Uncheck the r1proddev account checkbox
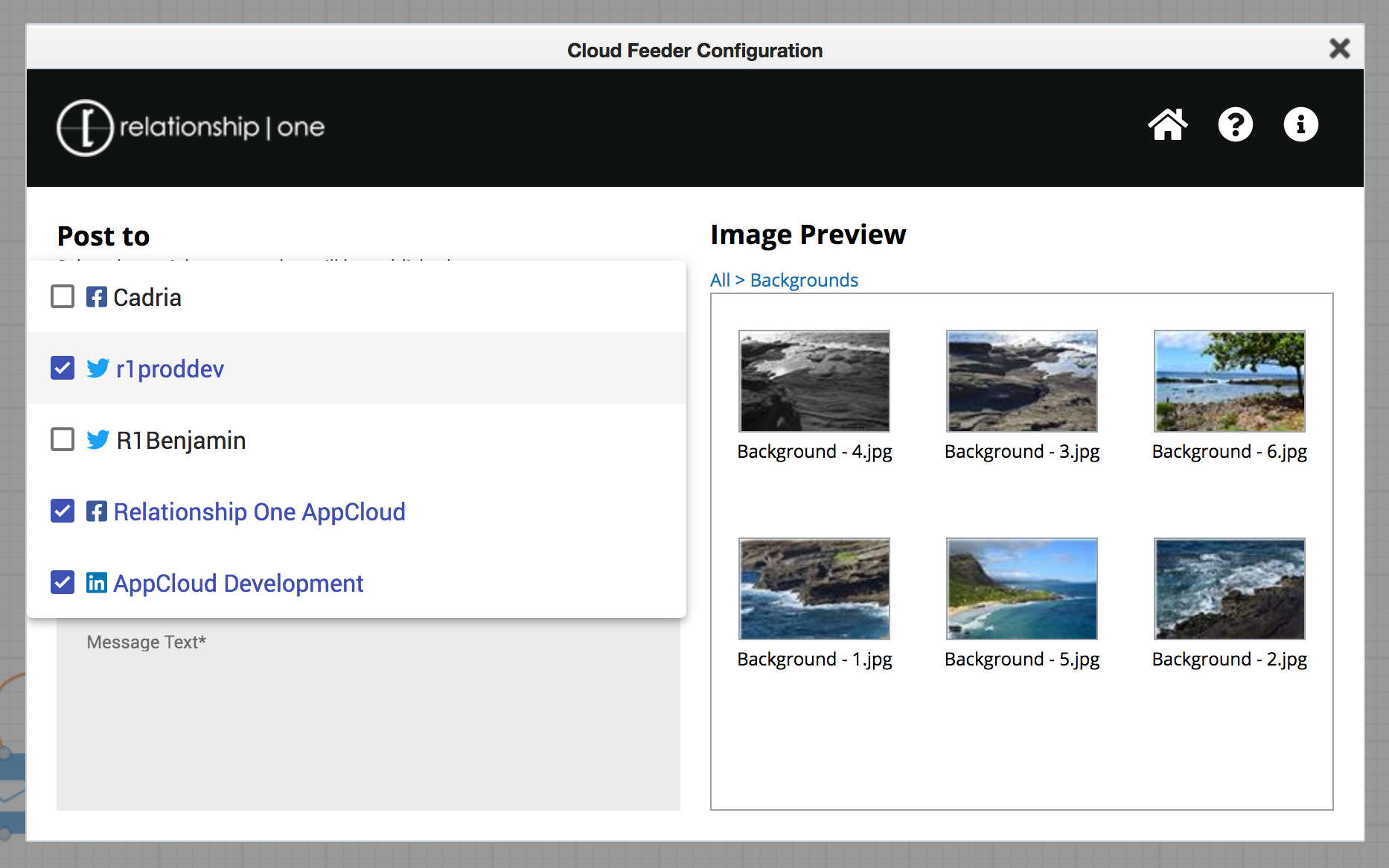 63,368
